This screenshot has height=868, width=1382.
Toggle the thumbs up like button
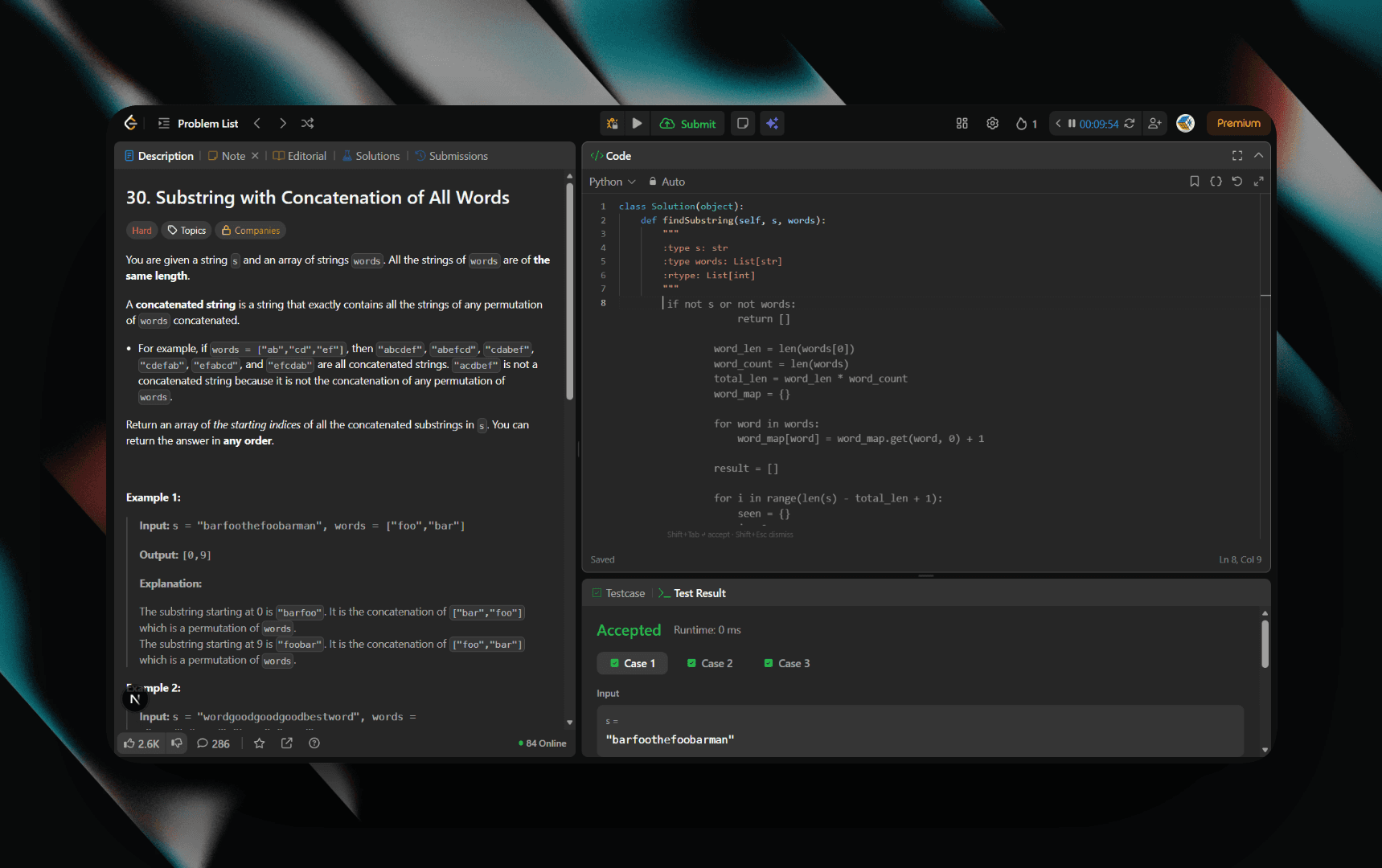click(x=141, y=743)
